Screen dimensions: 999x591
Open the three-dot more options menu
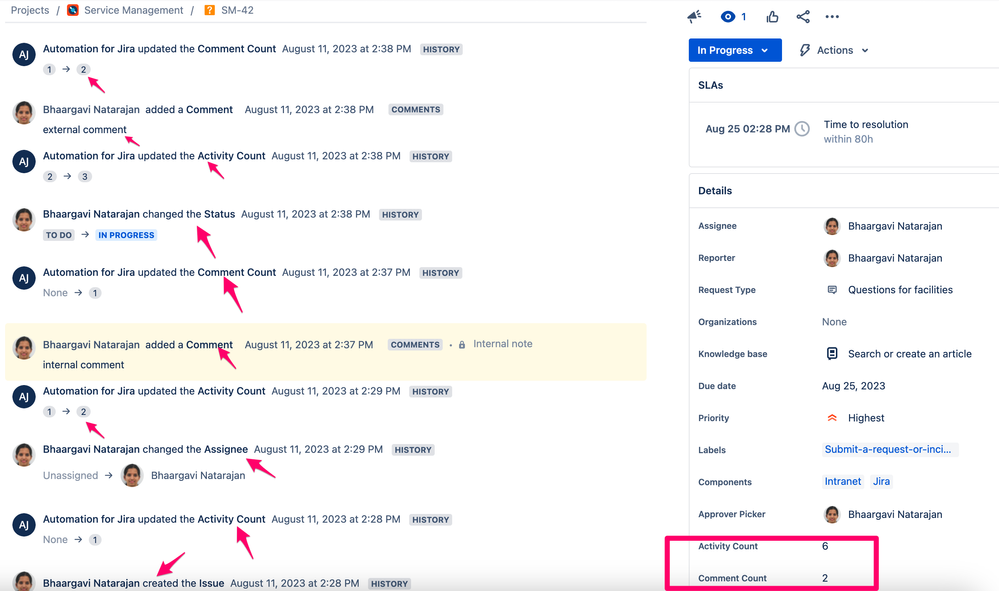pos(832,17)
